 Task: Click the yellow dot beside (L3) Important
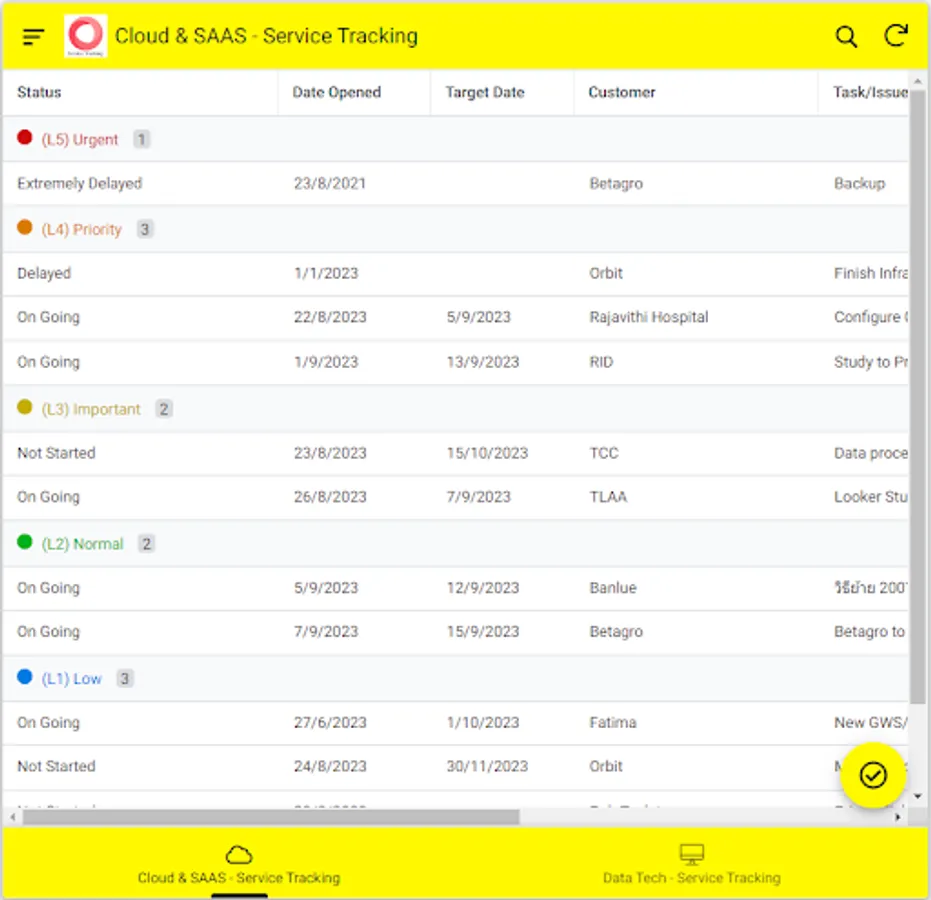click(25, 407)
